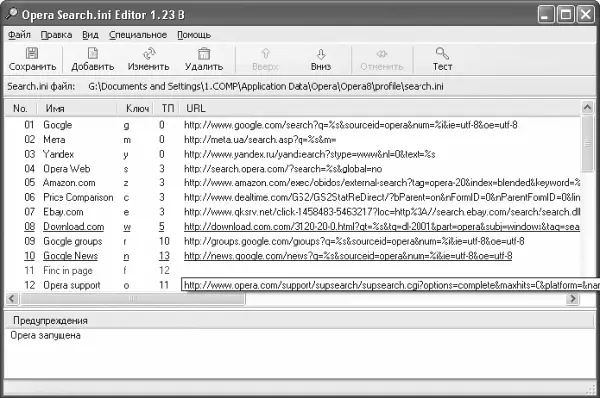Click the horizontal scrollbar left arrow
This screenshot has height=398, width=600.
click(12, 298)
